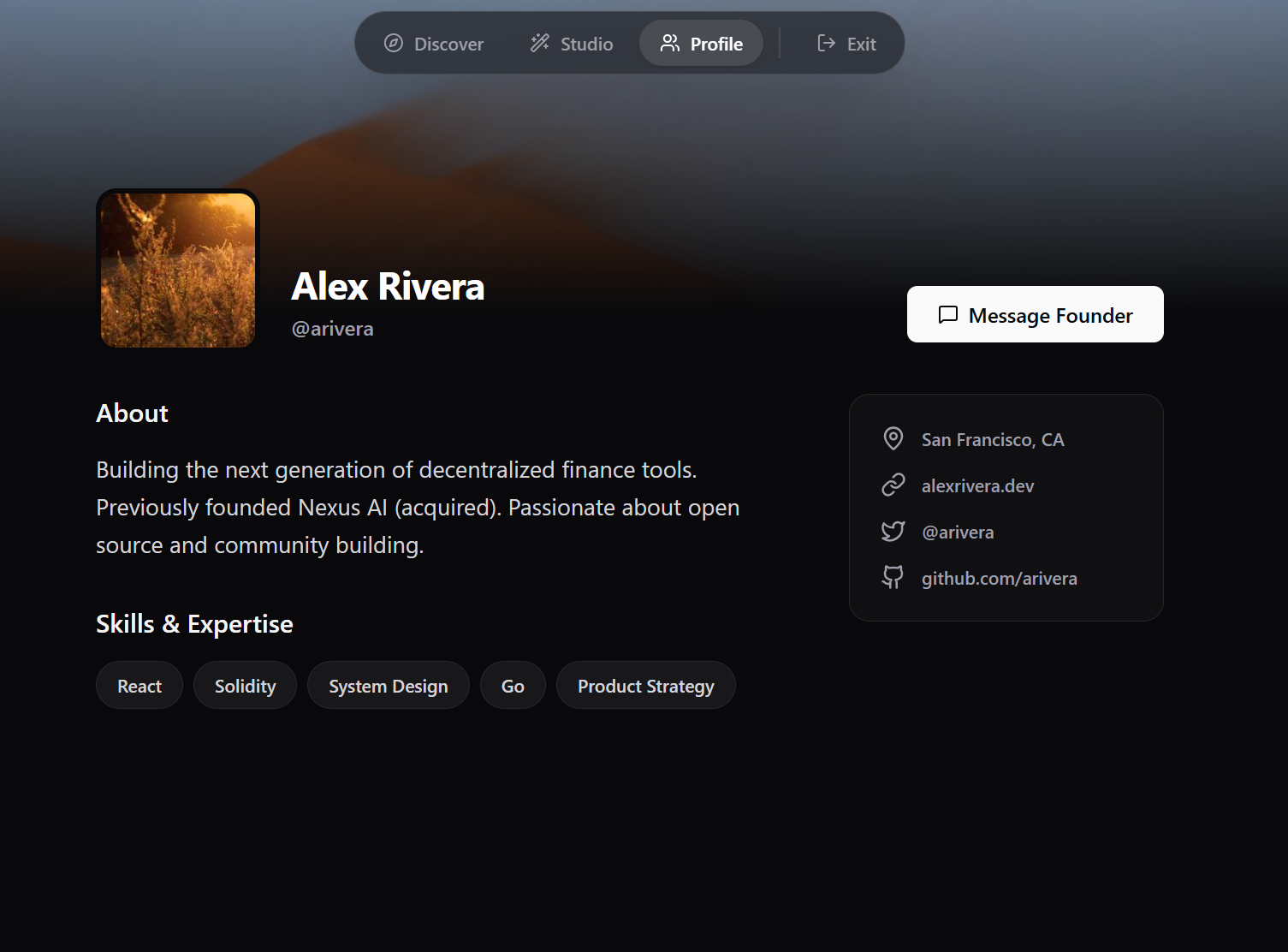The height and width of the screenshot is (952, 1288).
Task: Click the compass icon next to Discover
Action: point(394,44)
